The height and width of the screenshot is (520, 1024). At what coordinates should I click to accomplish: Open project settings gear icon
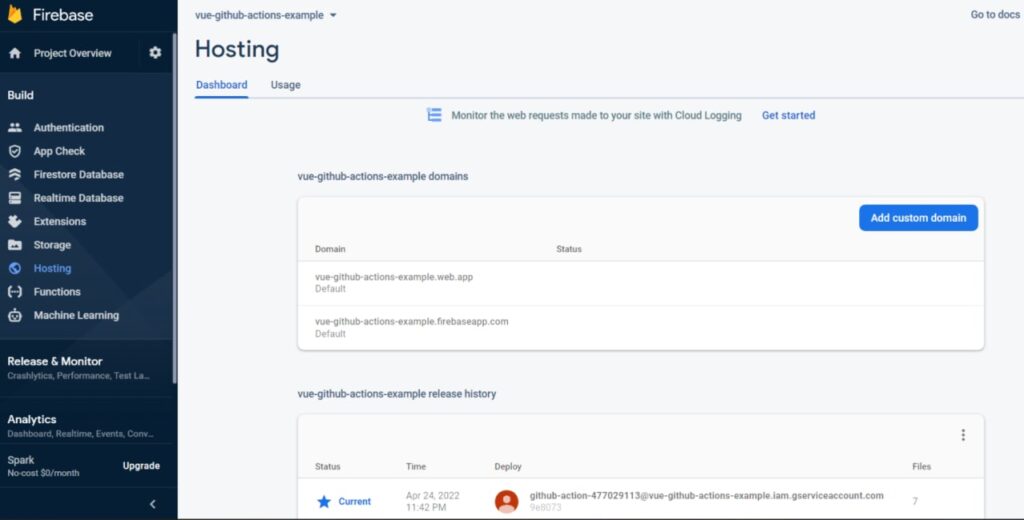pos(155,53)
